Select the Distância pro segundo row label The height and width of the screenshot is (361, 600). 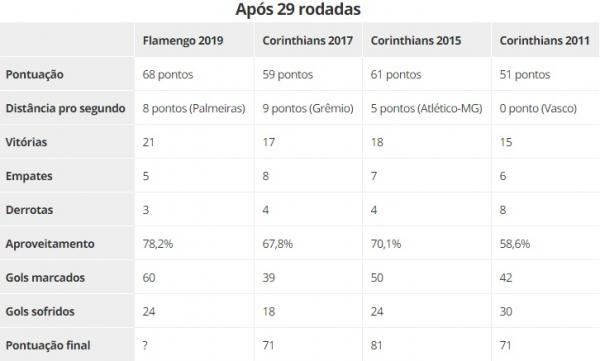click(x=65, y=108)
